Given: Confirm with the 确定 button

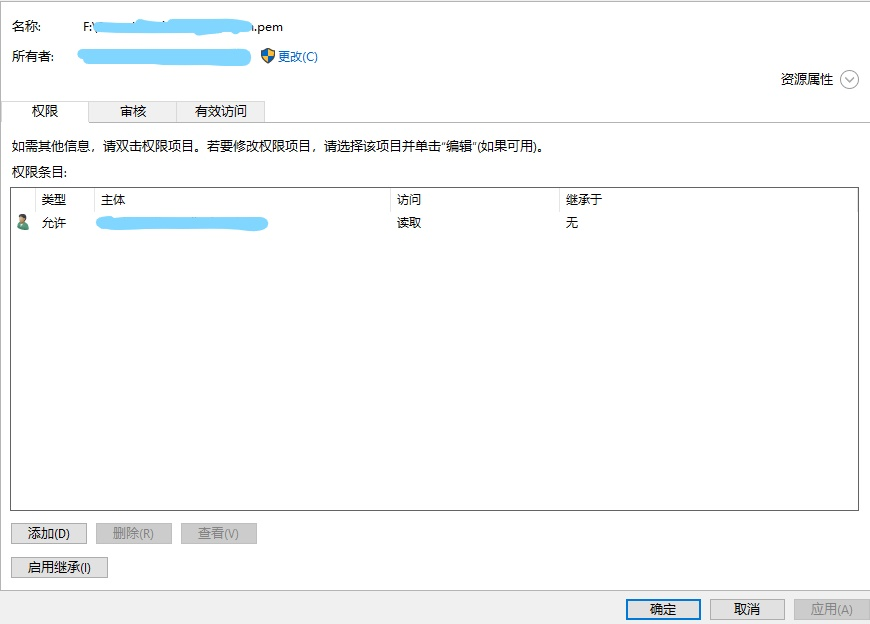Looking at the screenshot, I should (663, 609).
